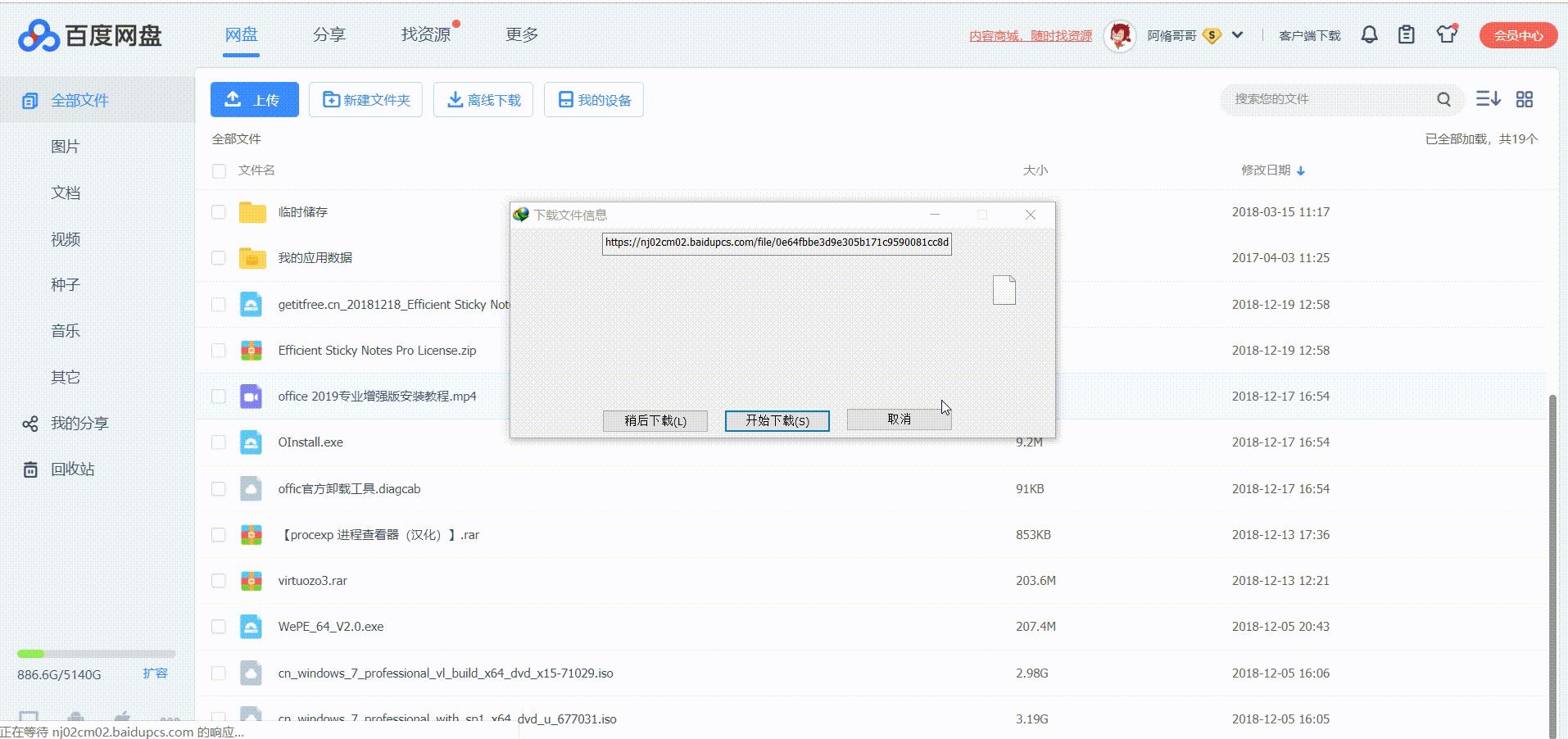The height and width of the screenshot is (739, 1568).
Task: Sort by 修改日期 column arrow
Action: (1301, 170)
